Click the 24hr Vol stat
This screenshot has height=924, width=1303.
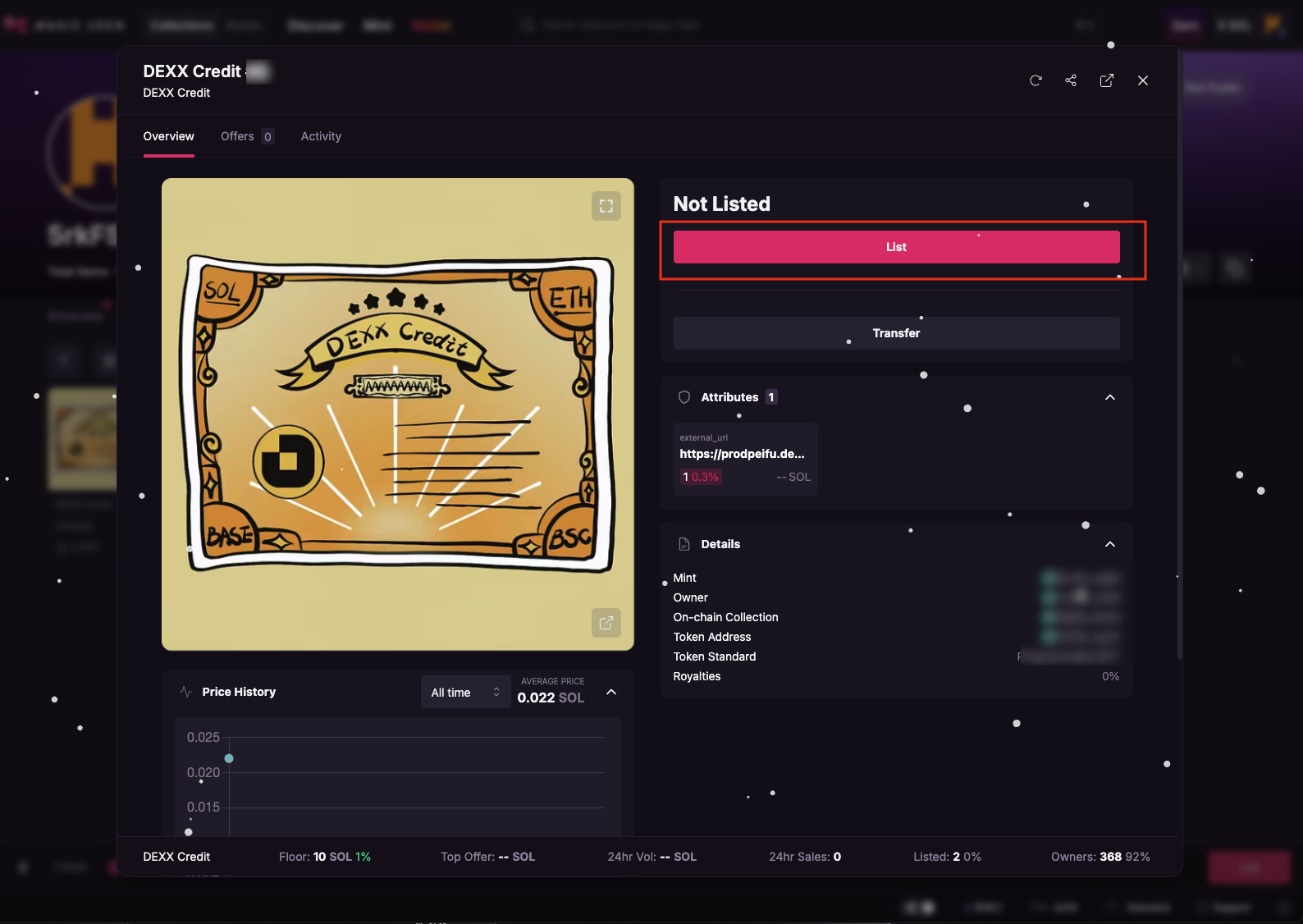point(652,857)
